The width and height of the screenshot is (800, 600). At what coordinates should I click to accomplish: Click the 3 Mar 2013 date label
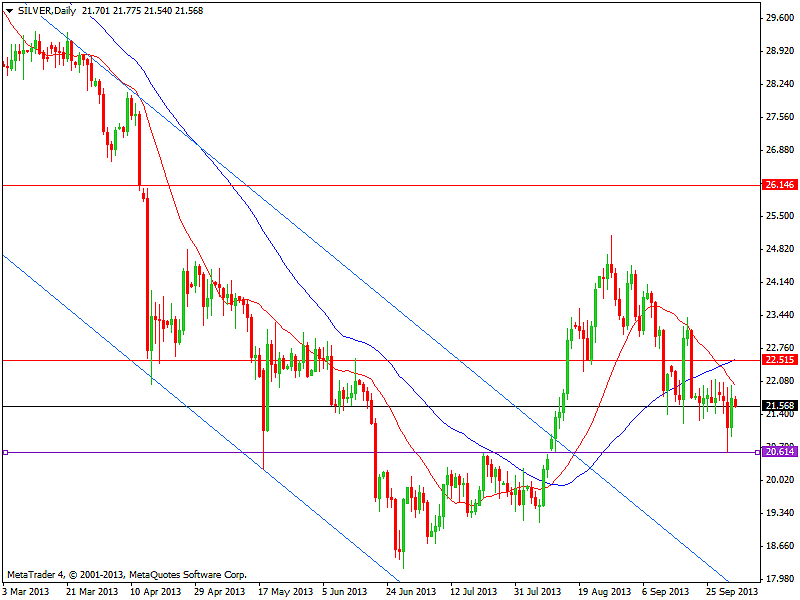pyautogui.click(x=27, y=591)
